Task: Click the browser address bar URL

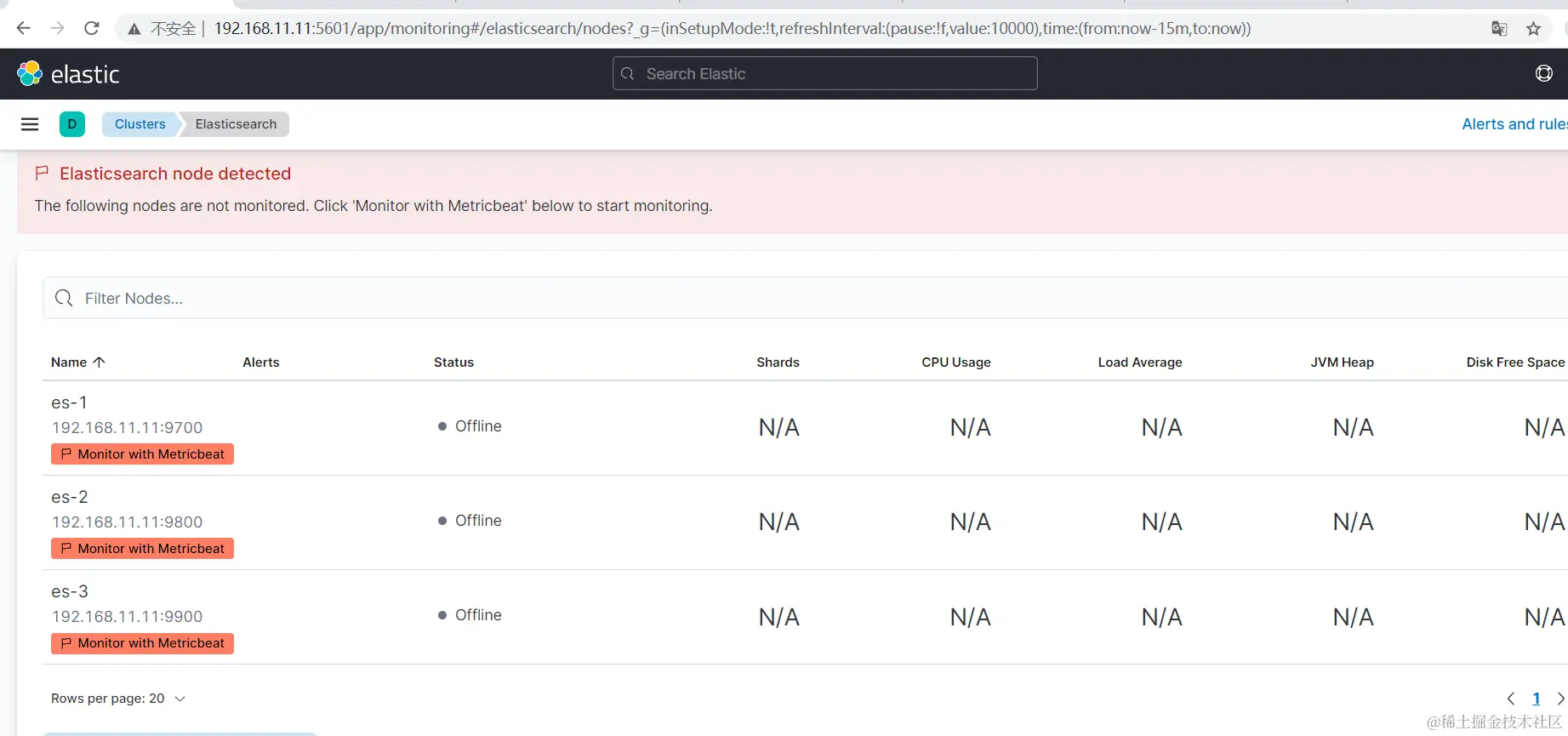Action: coord(732,29)
